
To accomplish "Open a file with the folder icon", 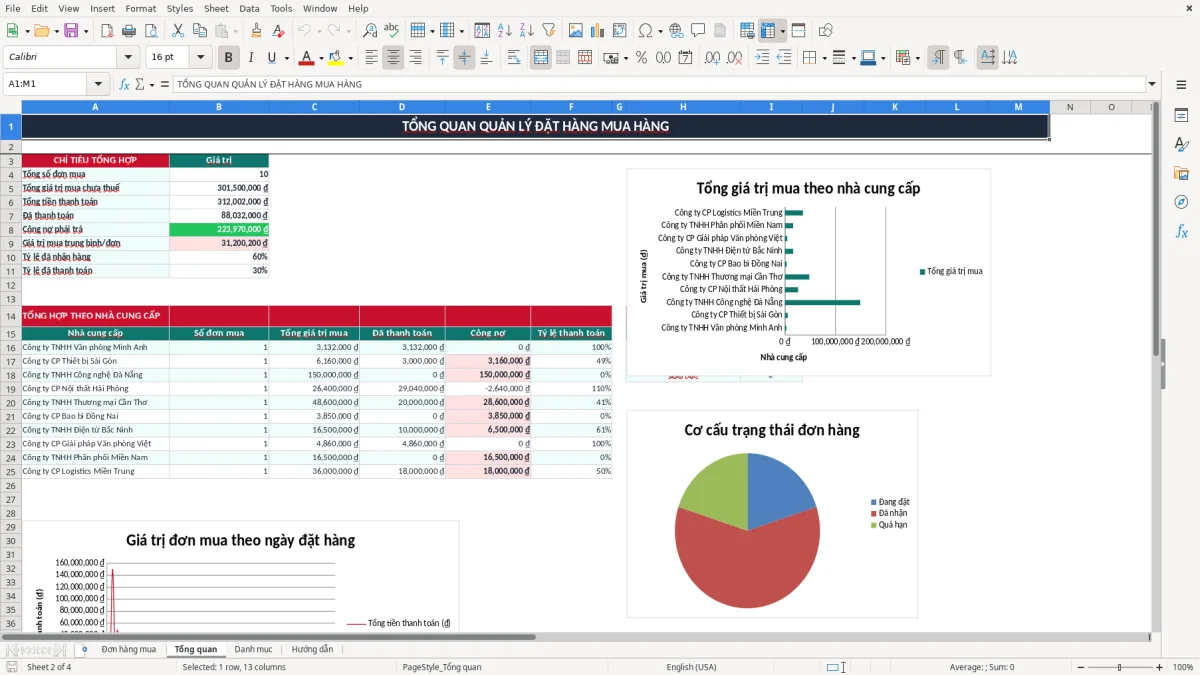I will [x=40, y=31].
